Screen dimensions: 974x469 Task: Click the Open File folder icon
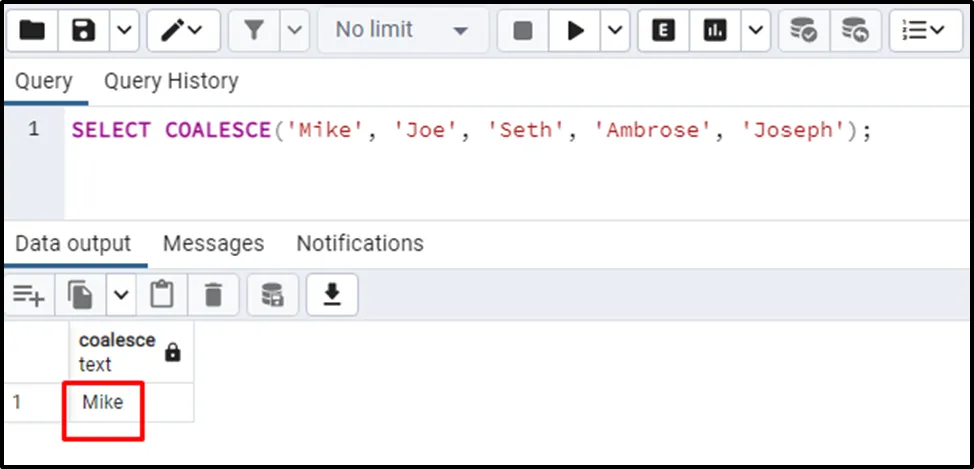[x=32, y=31]
